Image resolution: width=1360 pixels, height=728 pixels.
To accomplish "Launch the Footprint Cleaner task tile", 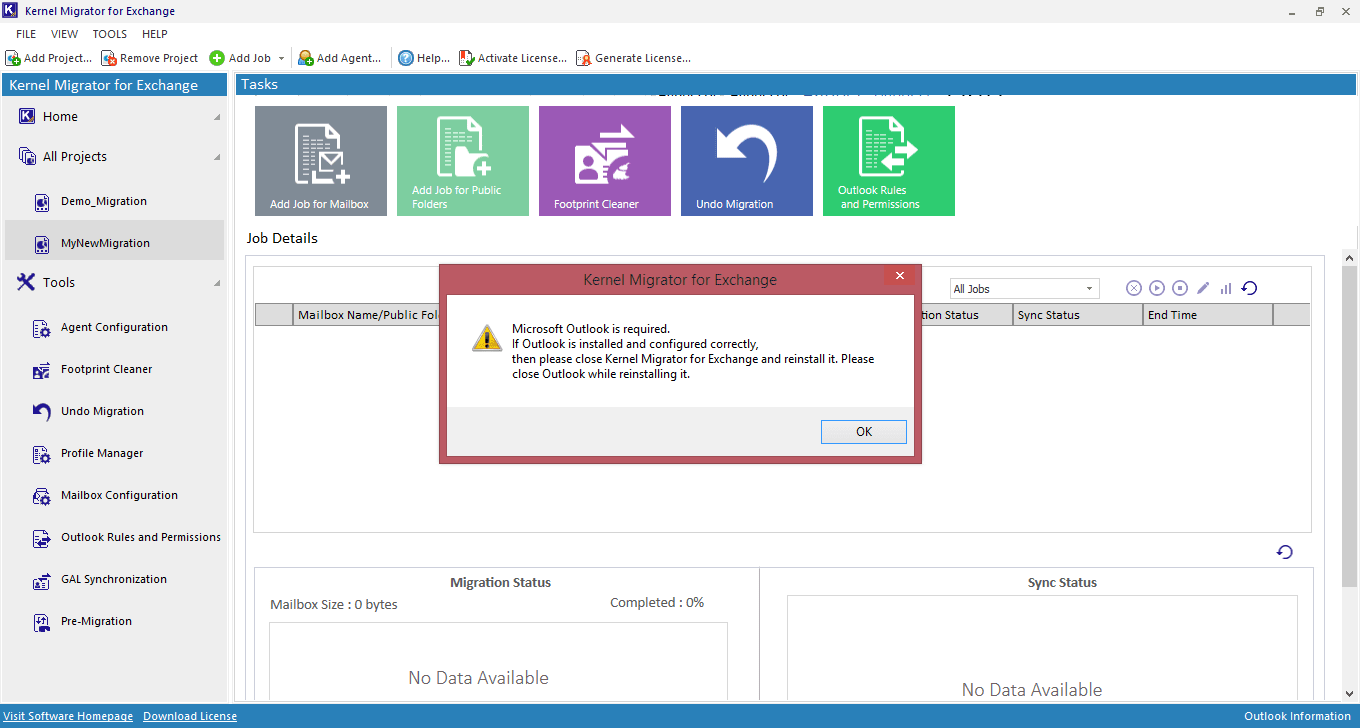I will click(604, 161).
